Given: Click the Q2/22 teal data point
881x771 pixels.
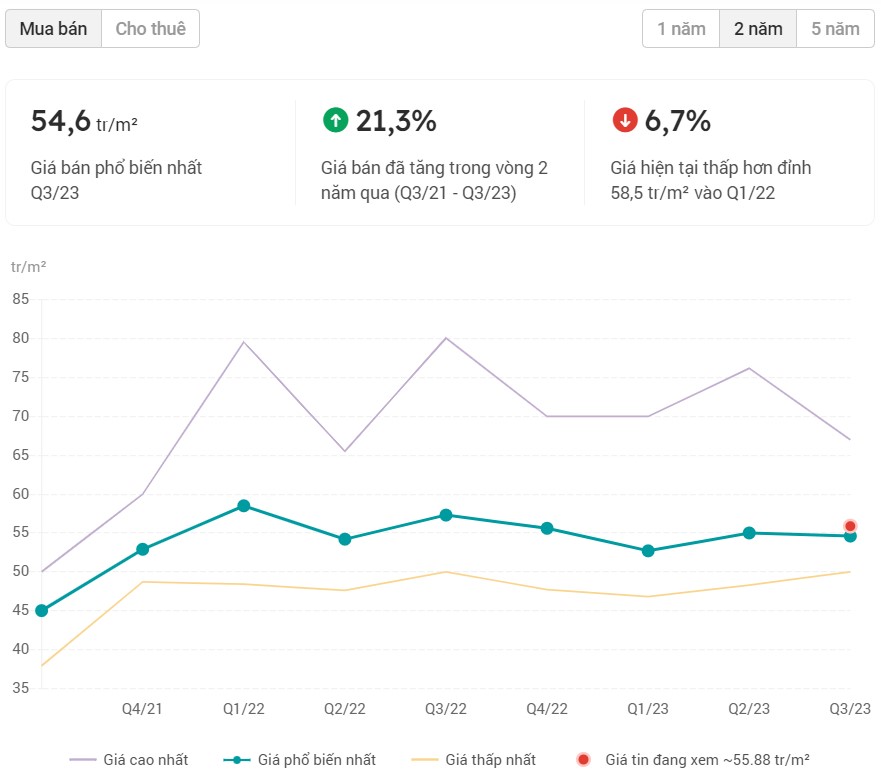Looking at the screenshot, I should click(344, 539).
